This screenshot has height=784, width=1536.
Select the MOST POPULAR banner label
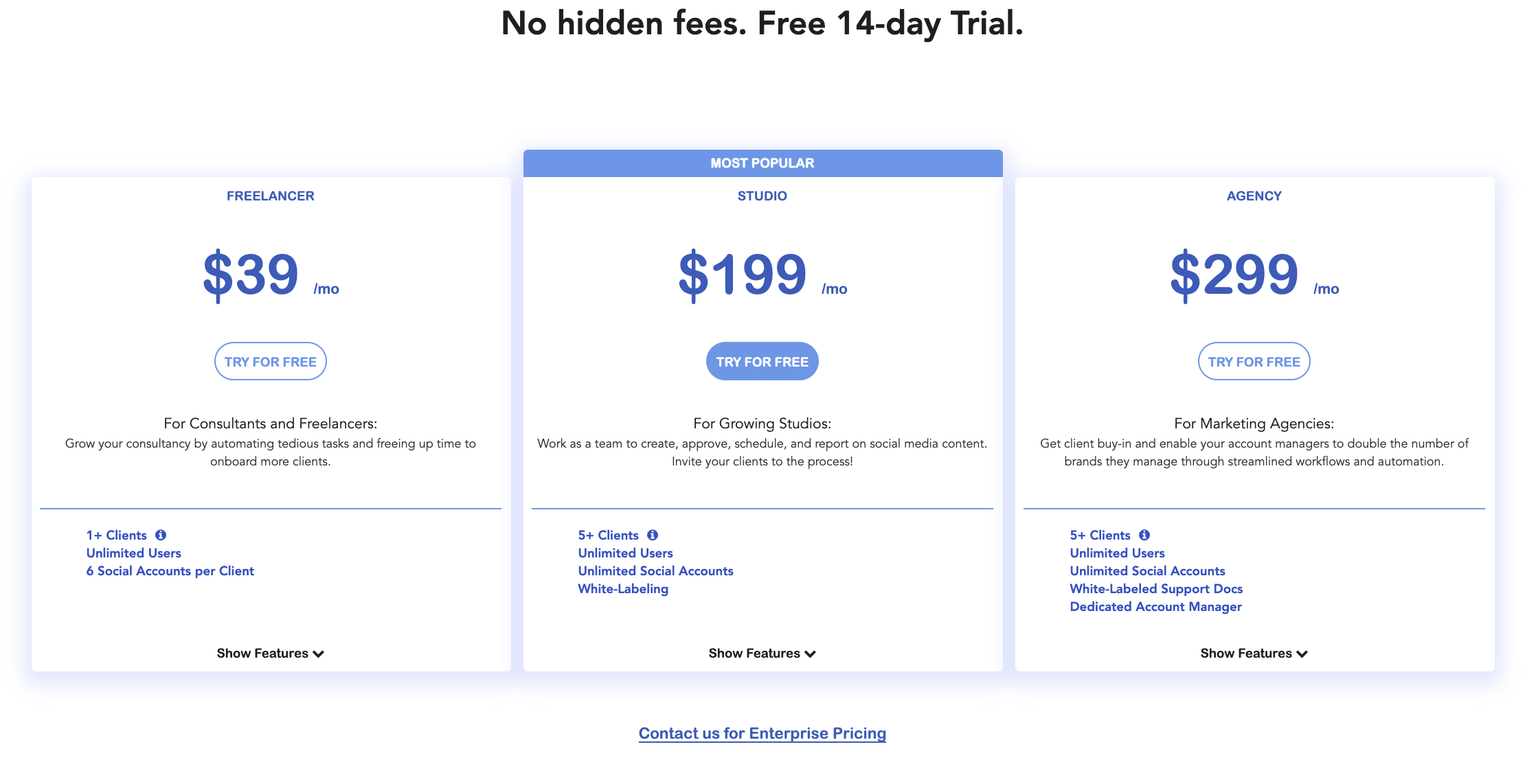click(x=761, y=162)
